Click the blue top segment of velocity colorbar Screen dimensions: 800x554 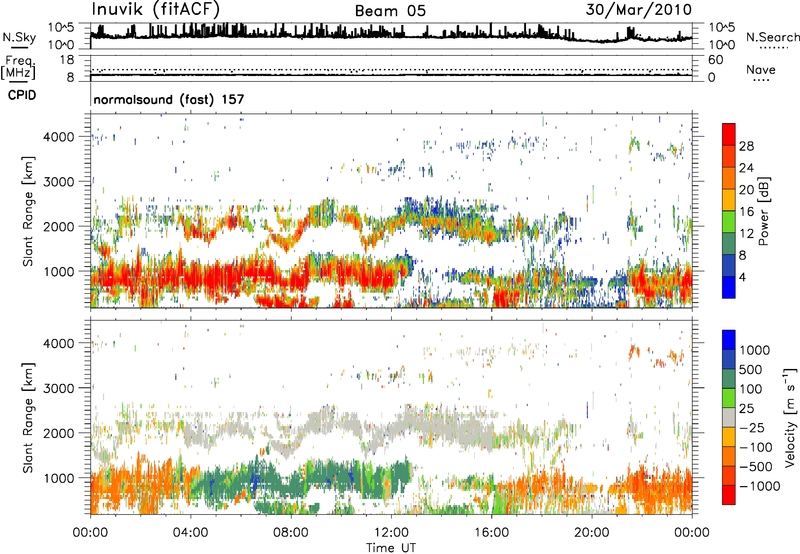pos(729,340)
